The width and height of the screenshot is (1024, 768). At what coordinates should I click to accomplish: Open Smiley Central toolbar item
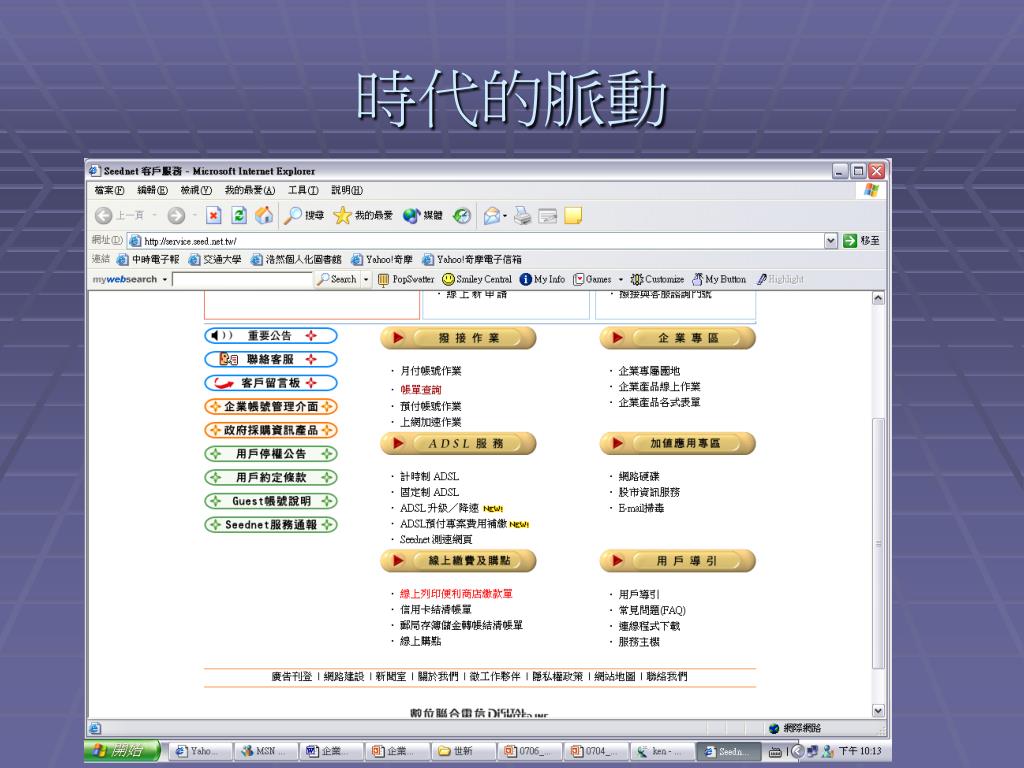(477, 279)
